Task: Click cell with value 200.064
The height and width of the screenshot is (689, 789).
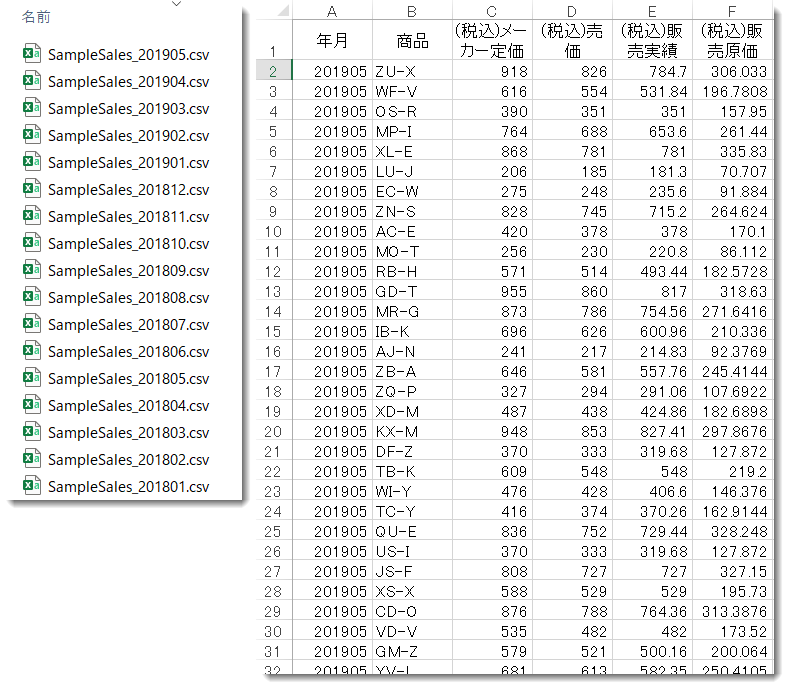Action: click(x=732, y=651)
